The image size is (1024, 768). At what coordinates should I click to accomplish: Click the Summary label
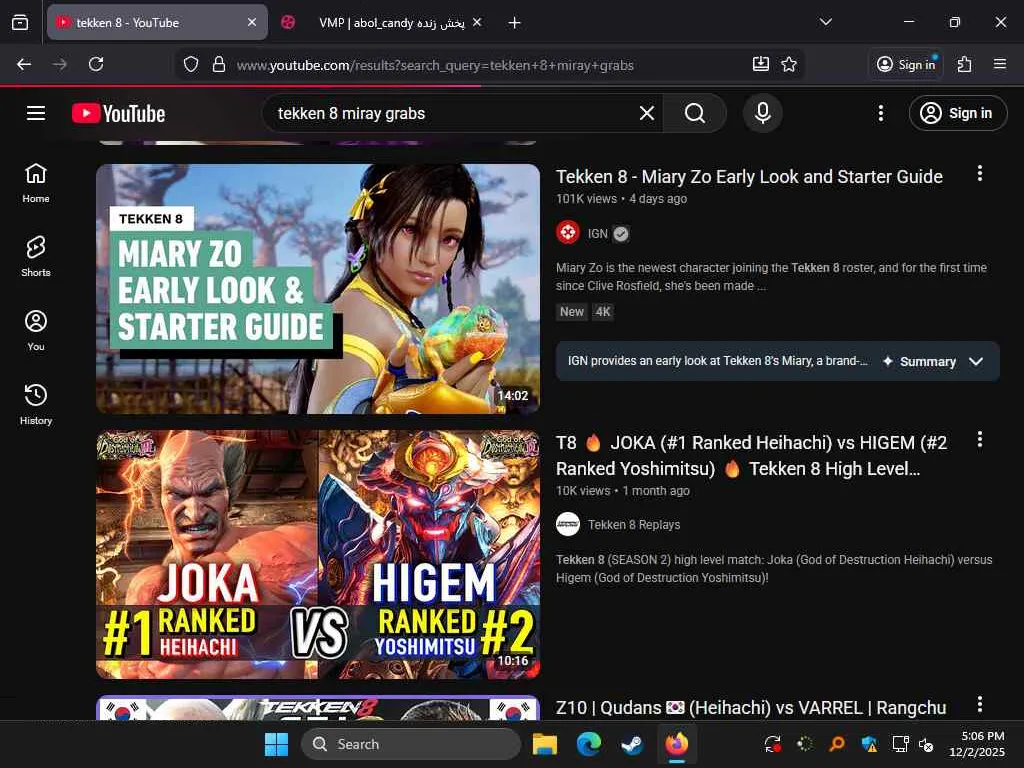927,361
